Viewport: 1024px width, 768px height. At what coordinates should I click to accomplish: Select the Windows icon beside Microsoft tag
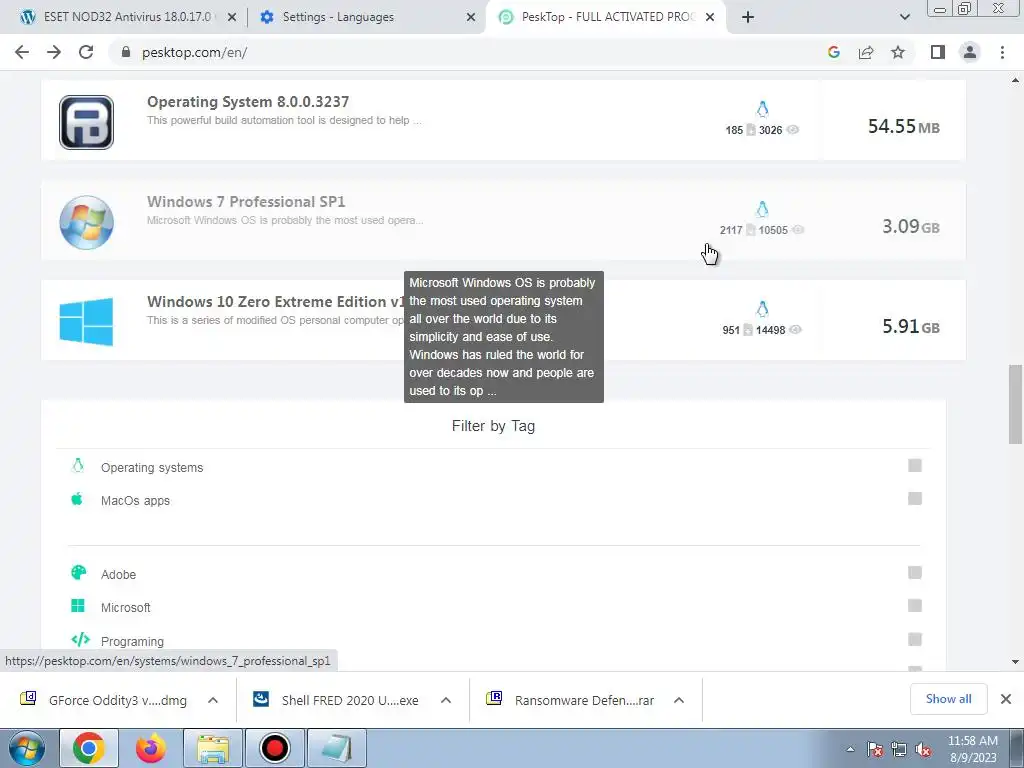point(78,606)
